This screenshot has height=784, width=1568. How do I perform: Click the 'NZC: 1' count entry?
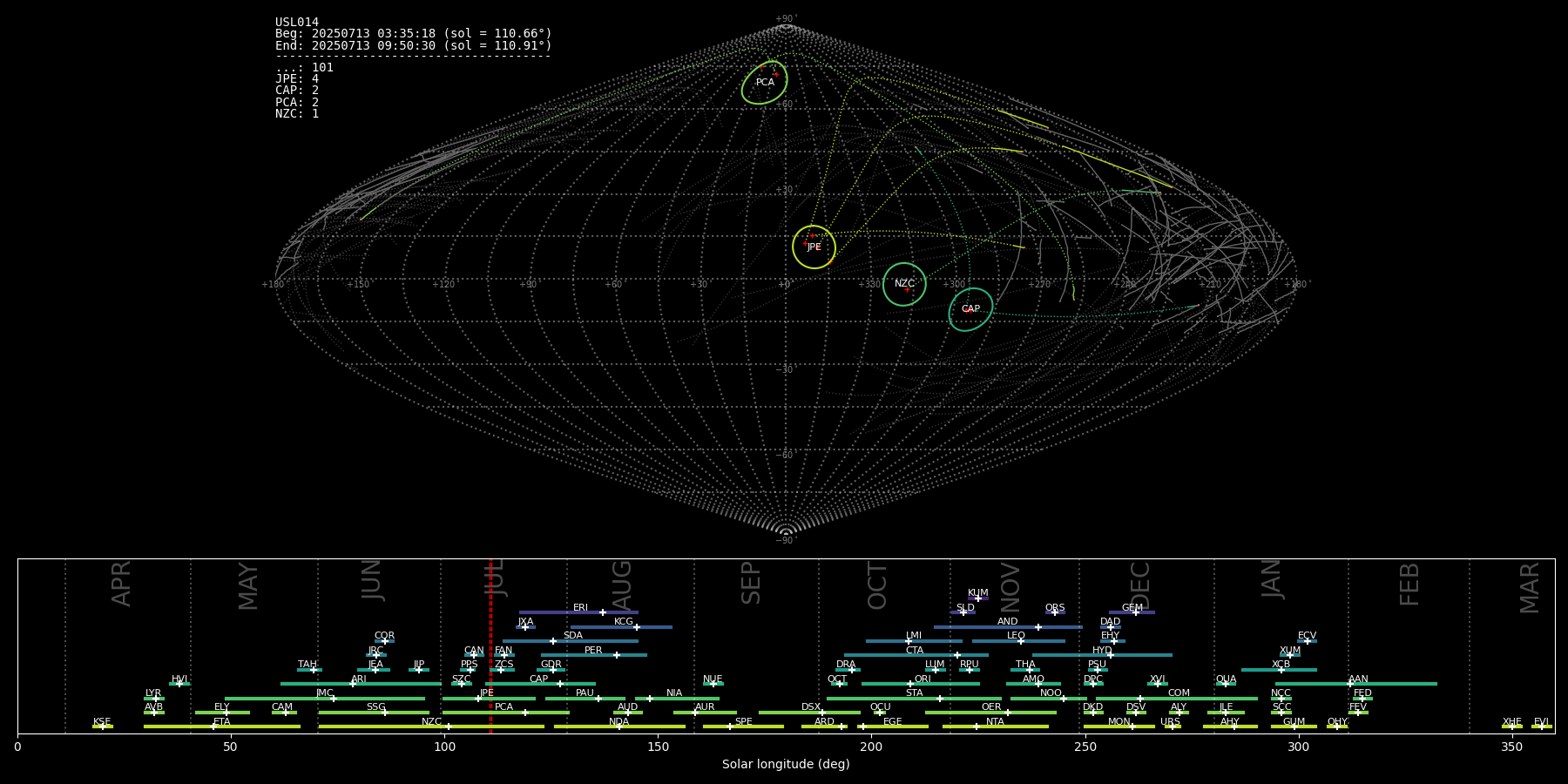click(x=297, y=114)
